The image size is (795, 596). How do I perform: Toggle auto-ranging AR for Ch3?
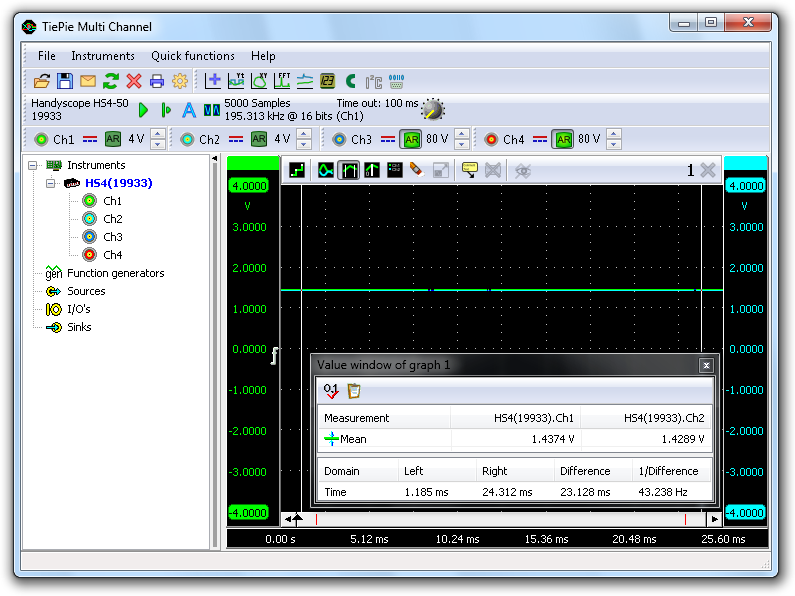[411, 139]
